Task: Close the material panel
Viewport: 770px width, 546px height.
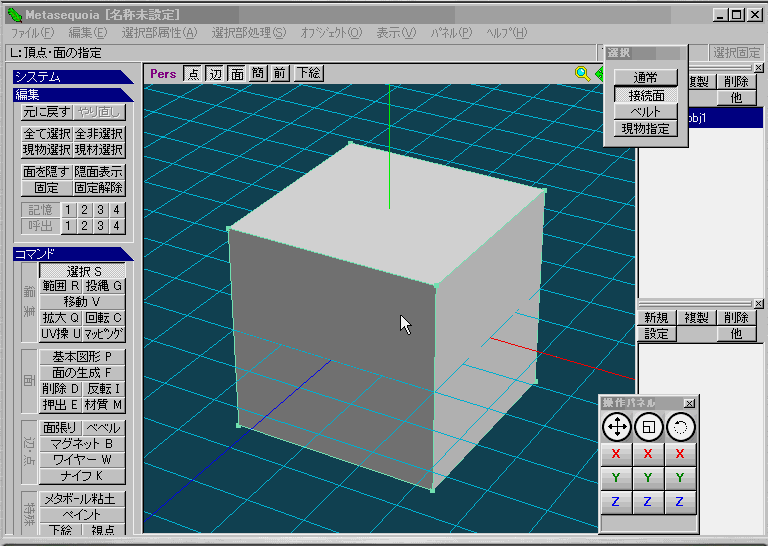Action: (759, 304)
